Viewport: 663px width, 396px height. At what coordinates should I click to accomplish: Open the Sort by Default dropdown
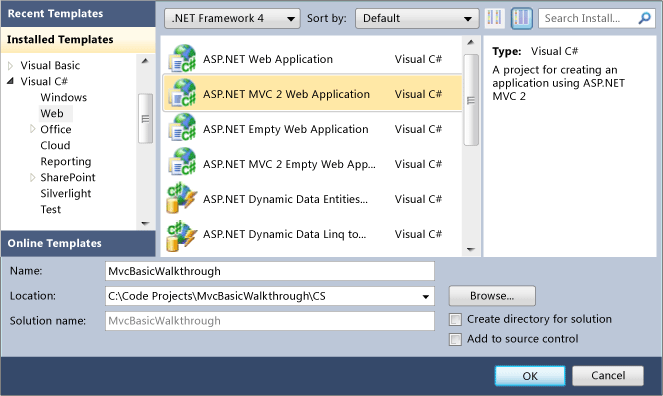point(417,19)
